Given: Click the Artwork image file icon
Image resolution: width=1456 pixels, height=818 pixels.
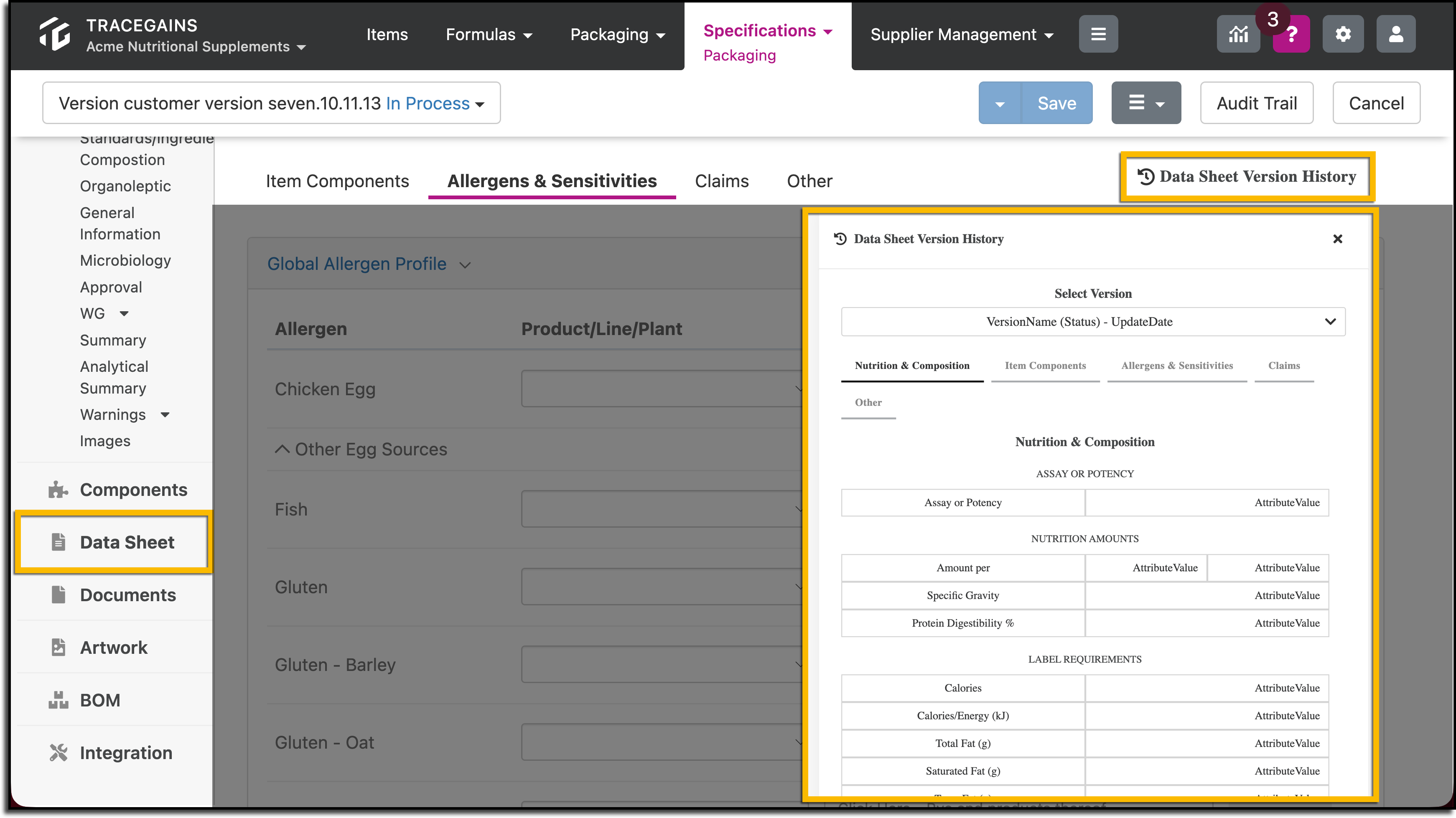Looking at the screenshot, I should click(x=58, y=647).
